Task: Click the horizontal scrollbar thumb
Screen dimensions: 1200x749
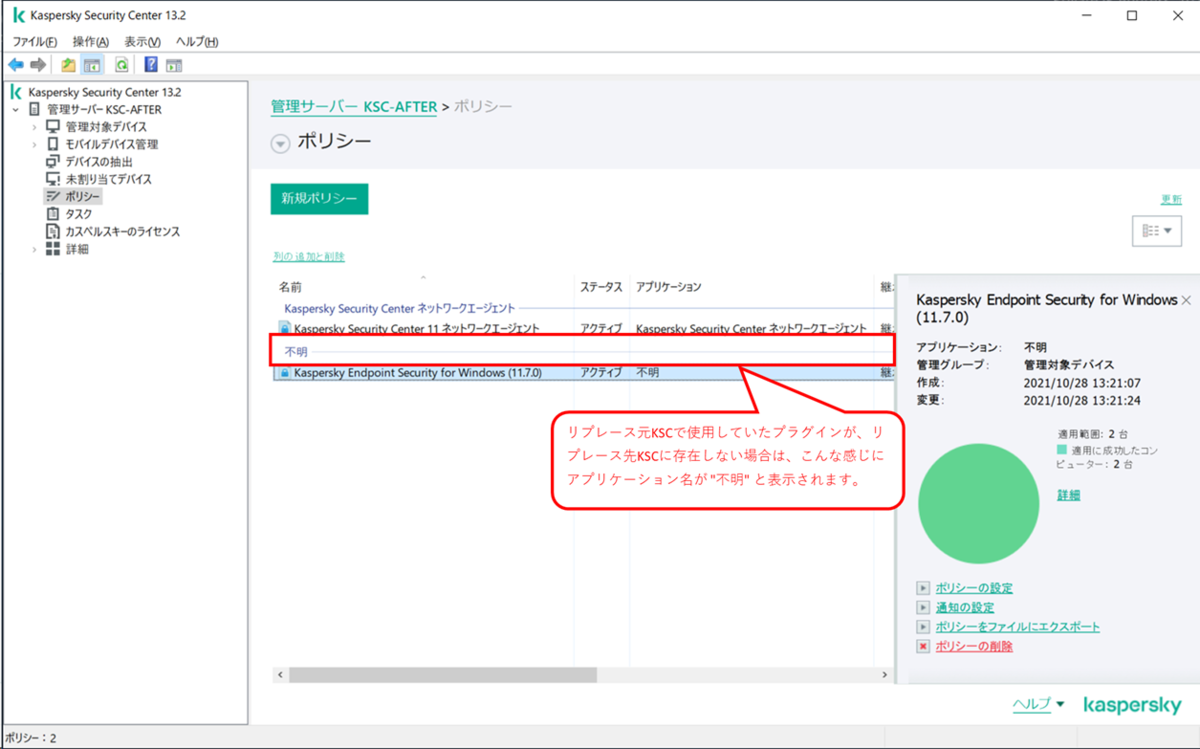Action: 442,675
